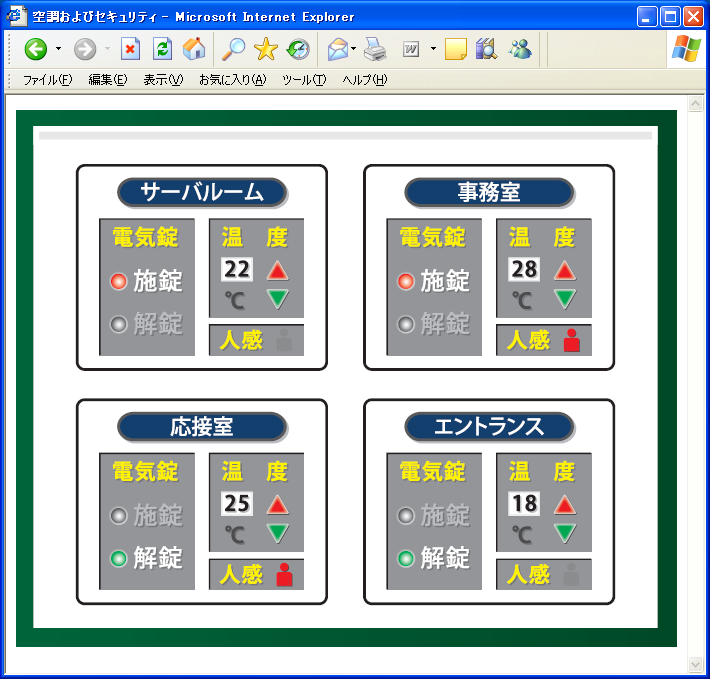The image size is (710, 679).
Task: Expand the Edit with Word dropdown arrow
Action: coord(433,48)
